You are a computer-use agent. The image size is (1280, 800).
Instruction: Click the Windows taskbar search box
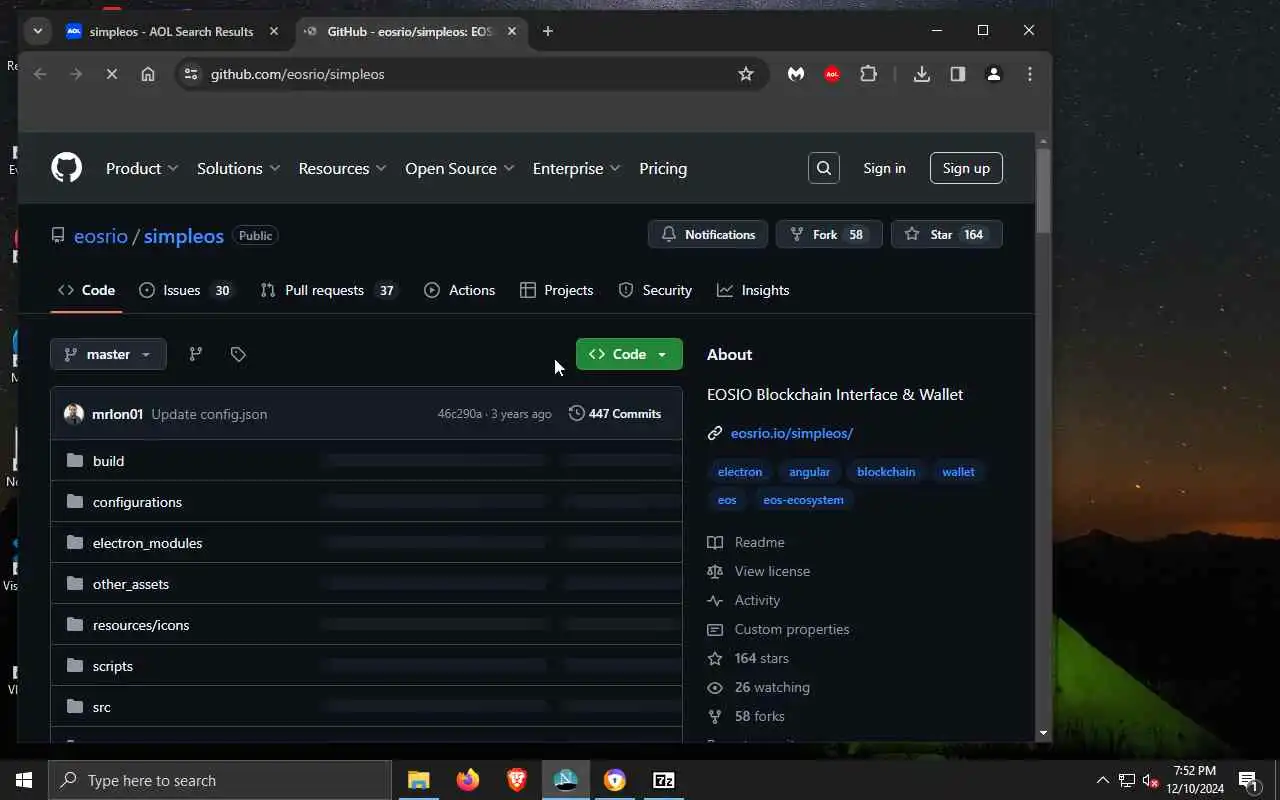click(220, 780)
